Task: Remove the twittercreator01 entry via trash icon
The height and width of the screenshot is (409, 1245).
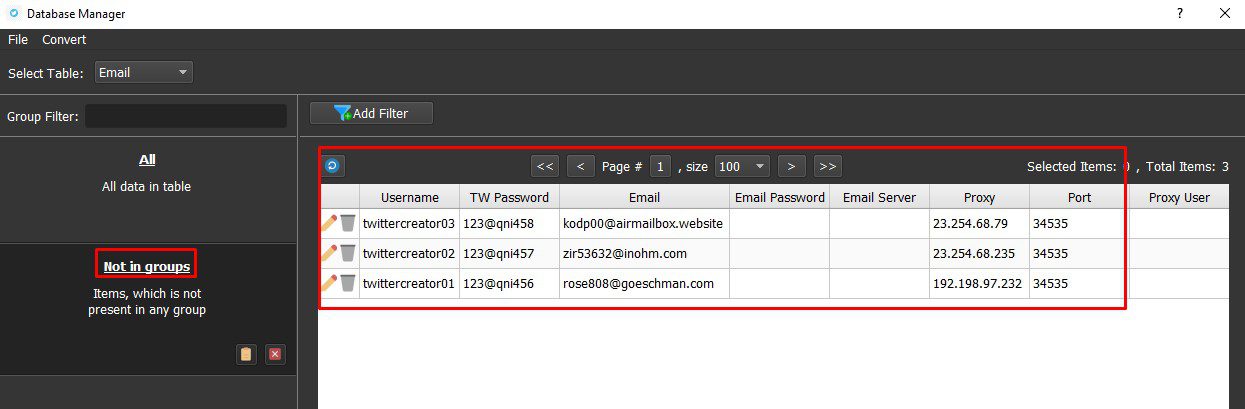Action: pyautogui.click(x=348, y=283)
